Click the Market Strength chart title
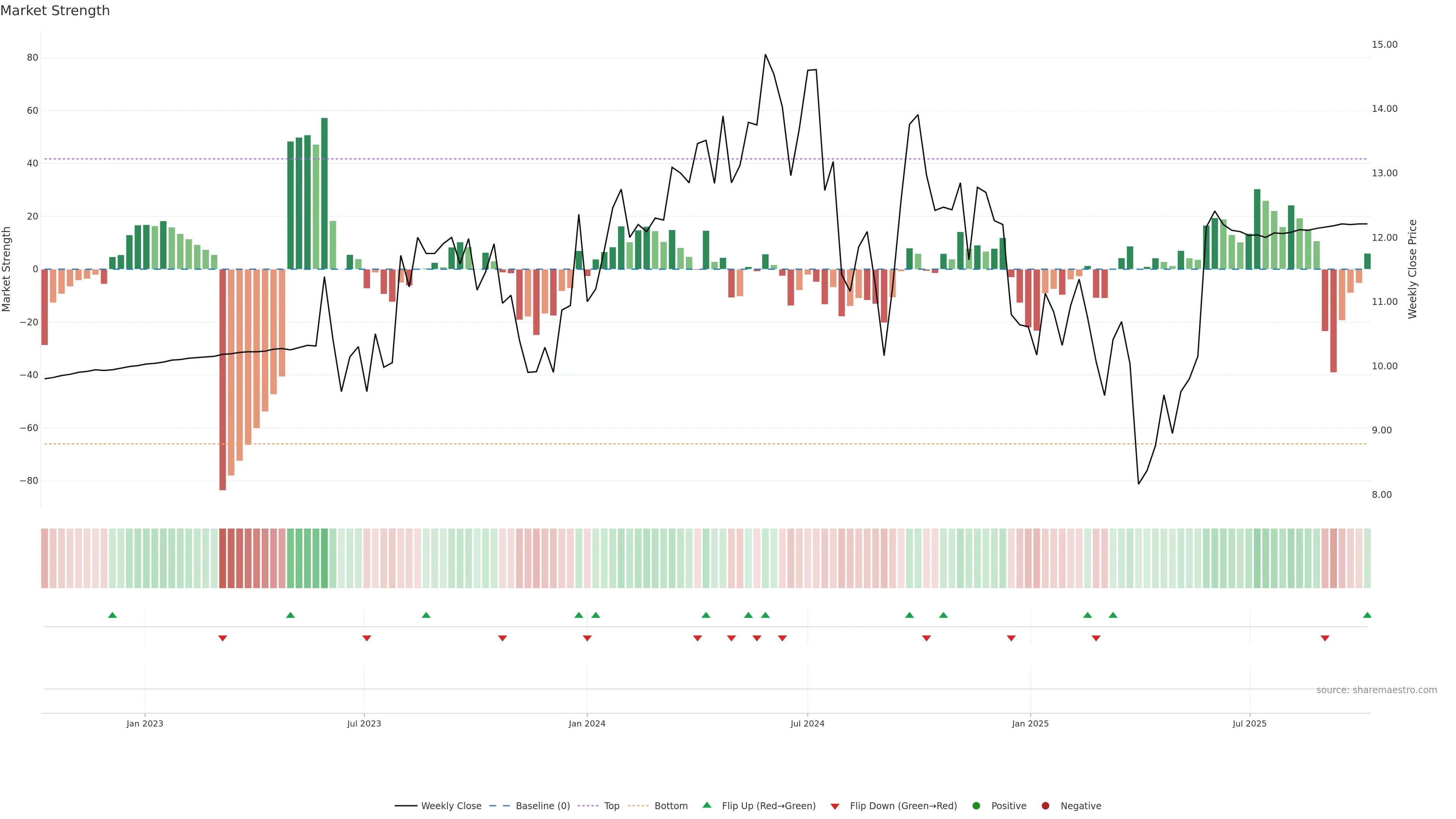This screenshot has height=819, width=1456. (x=55, y=11)
